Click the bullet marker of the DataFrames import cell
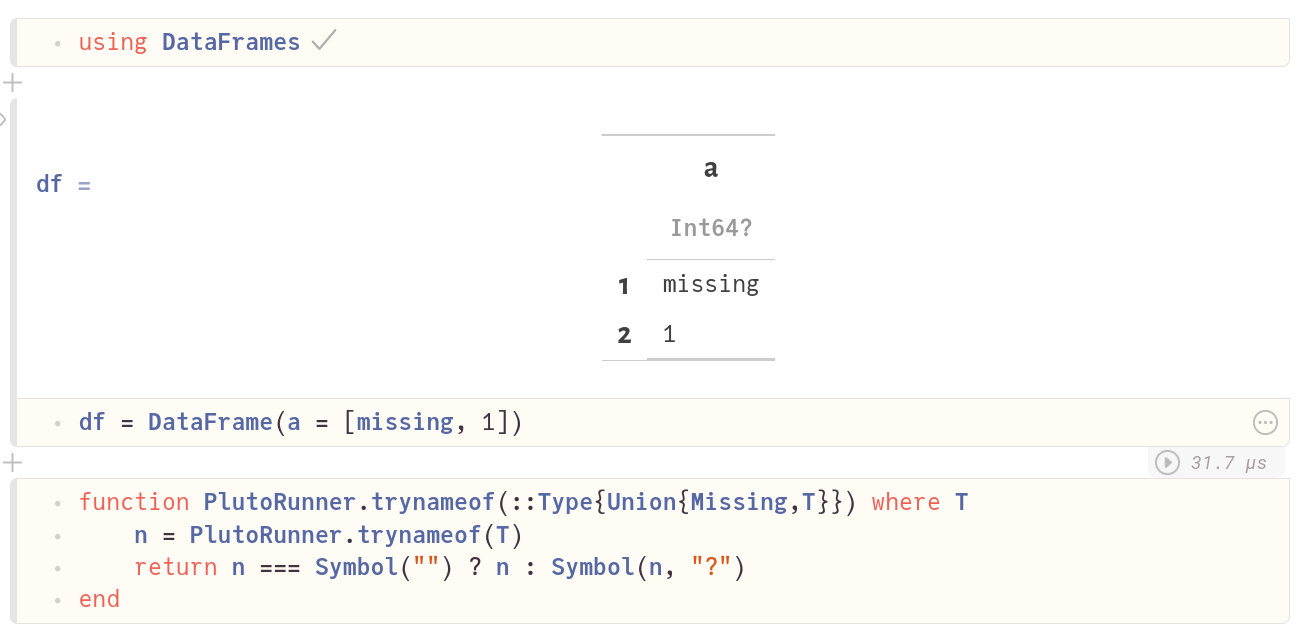 pos(58,43)
